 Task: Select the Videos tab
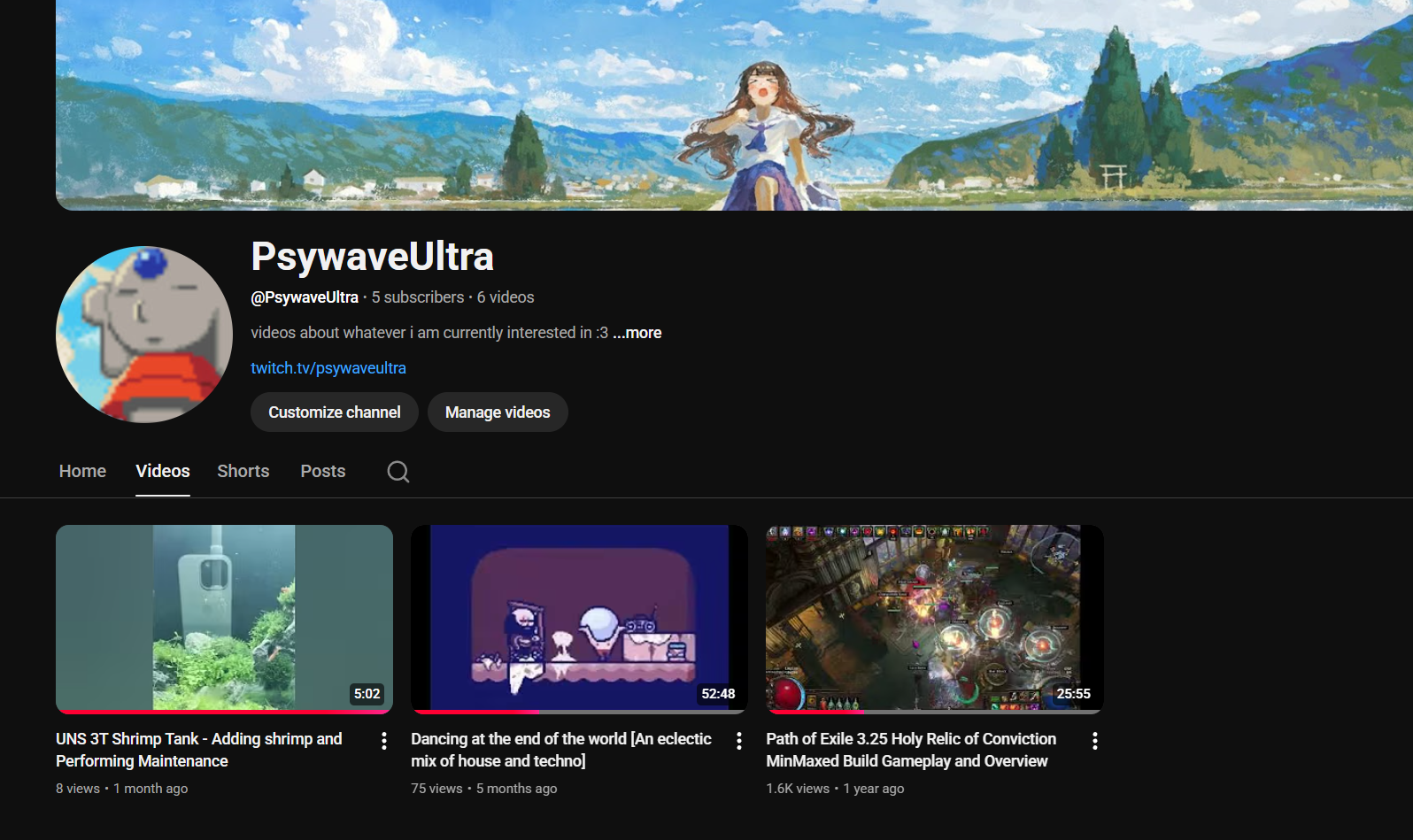(163, 472)
